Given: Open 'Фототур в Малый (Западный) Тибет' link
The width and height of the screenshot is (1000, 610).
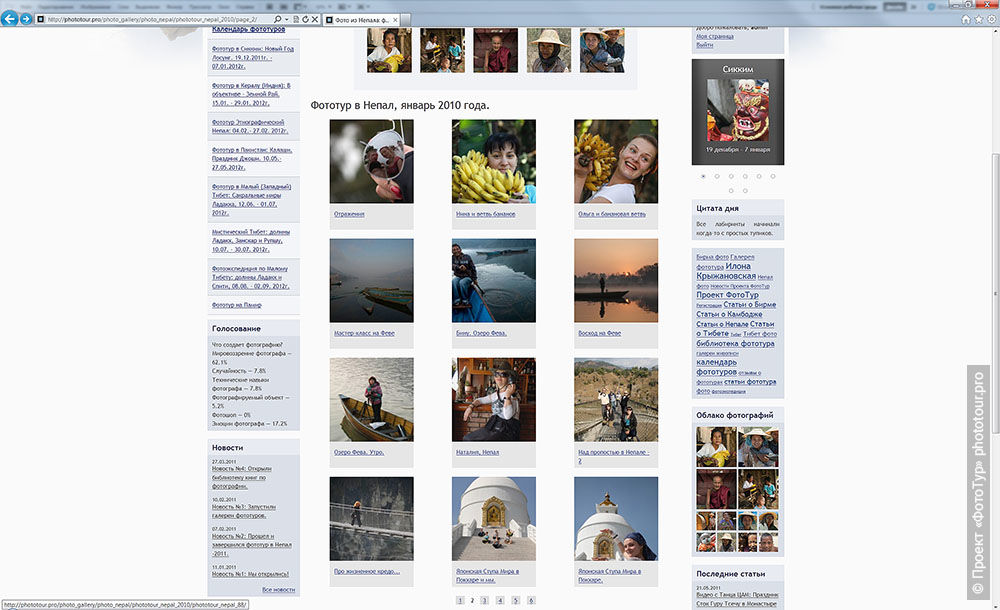Looking at the screenshot, I should click(x=251, y=200).
